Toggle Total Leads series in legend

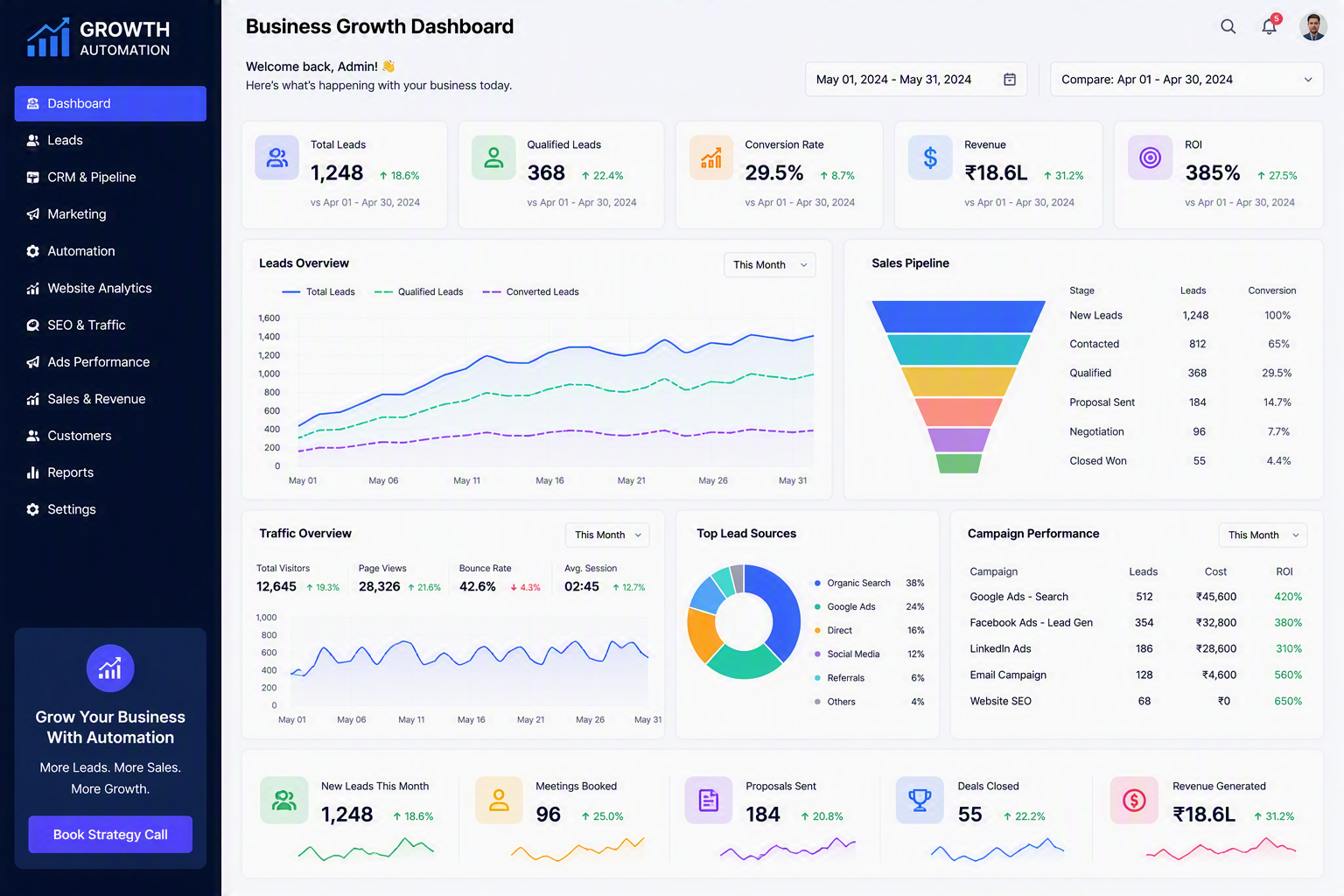(x=318, y=292)
